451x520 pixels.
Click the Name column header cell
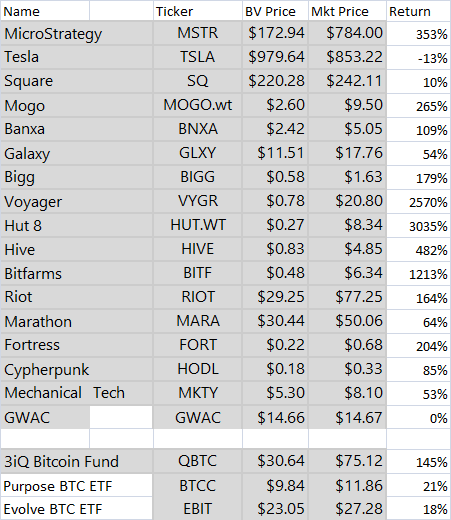(45, 11)
